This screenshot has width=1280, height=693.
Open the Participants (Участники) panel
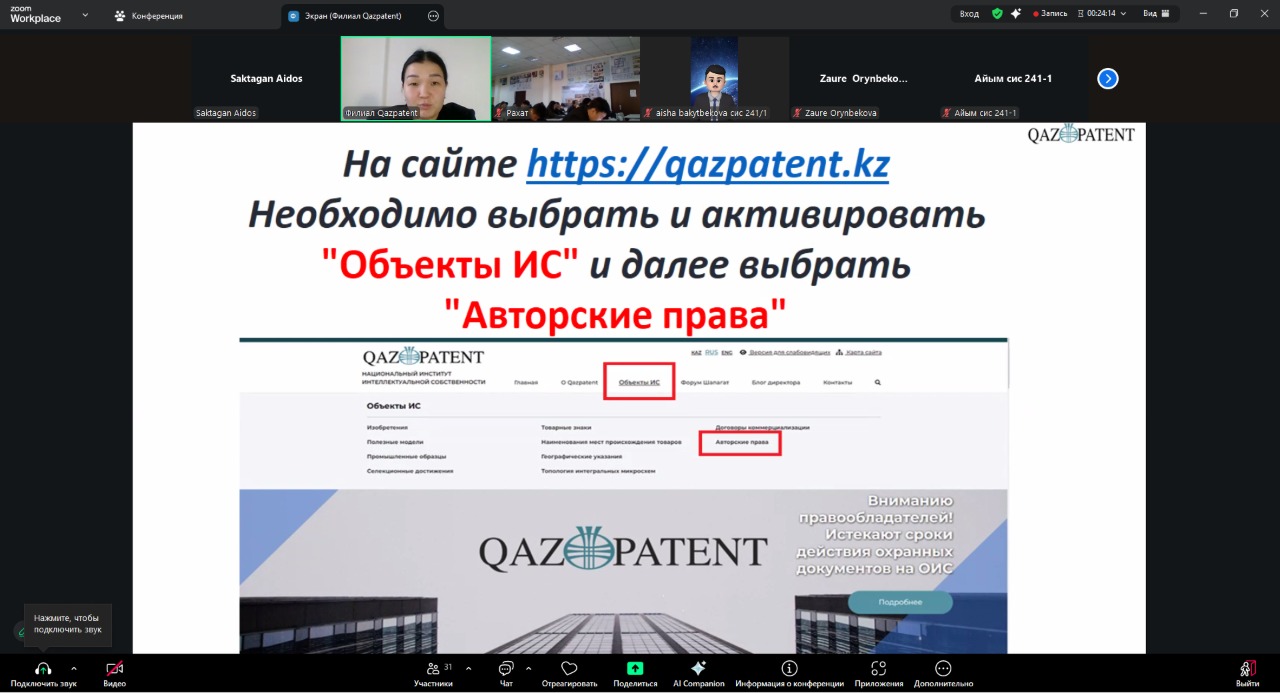tap(433, 669)
